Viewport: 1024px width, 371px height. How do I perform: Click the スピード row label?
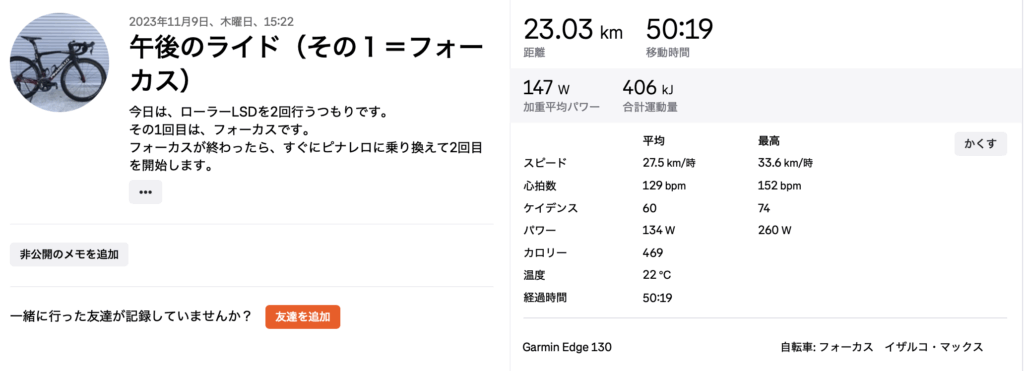point(545,163)
